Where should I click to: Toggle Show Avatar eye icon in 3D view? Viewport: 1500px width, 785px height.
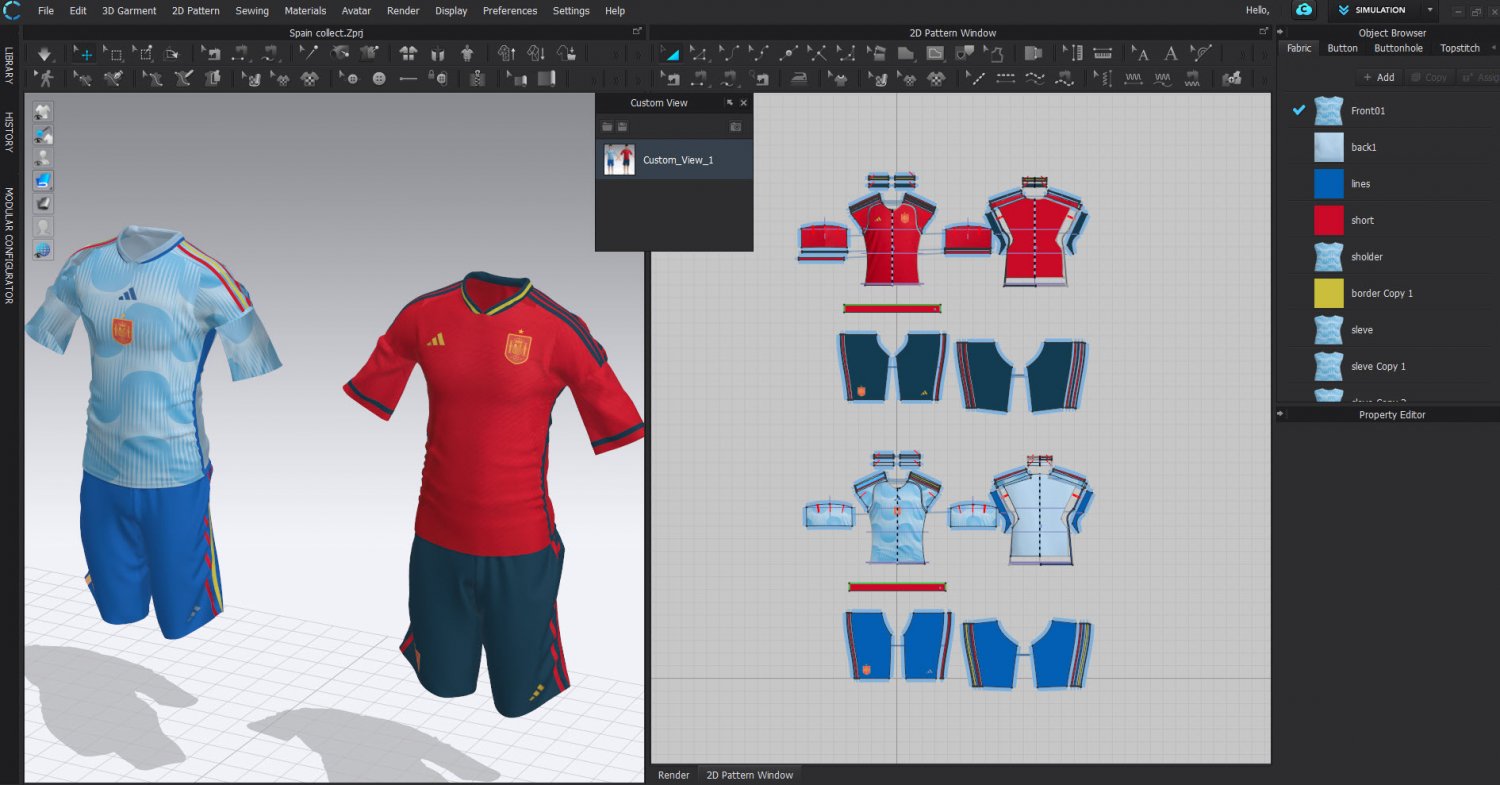[43, 158]
